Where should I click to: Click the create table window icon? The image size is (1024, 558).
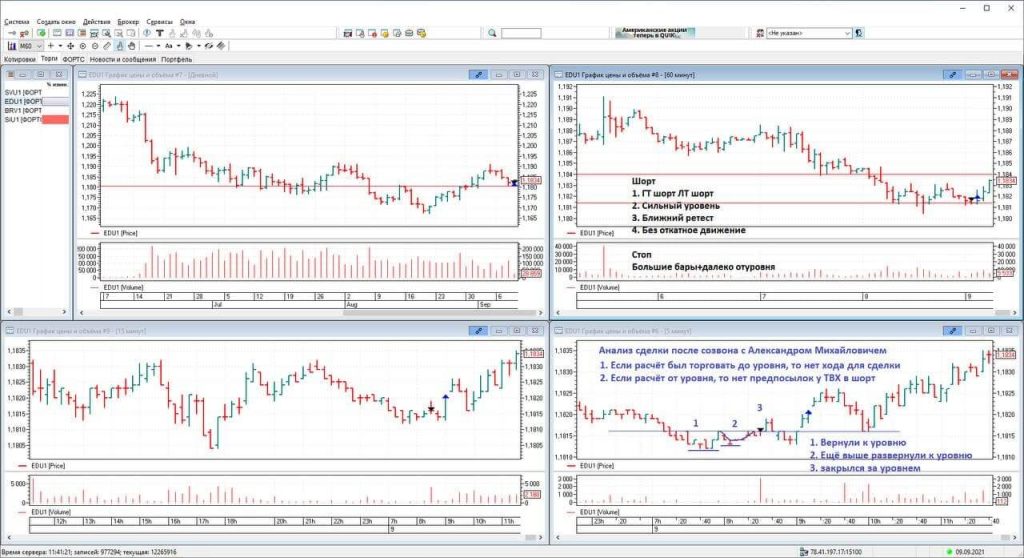coord(57,33)
